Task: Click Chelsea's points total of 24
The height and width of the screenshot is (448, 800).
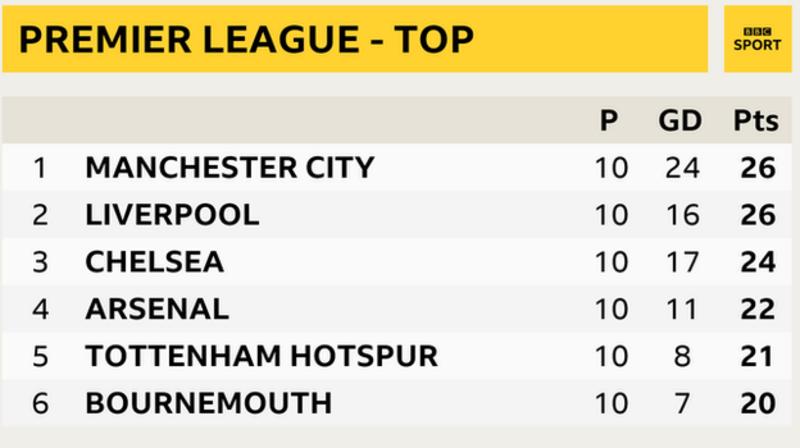Action: pos(757,261)
